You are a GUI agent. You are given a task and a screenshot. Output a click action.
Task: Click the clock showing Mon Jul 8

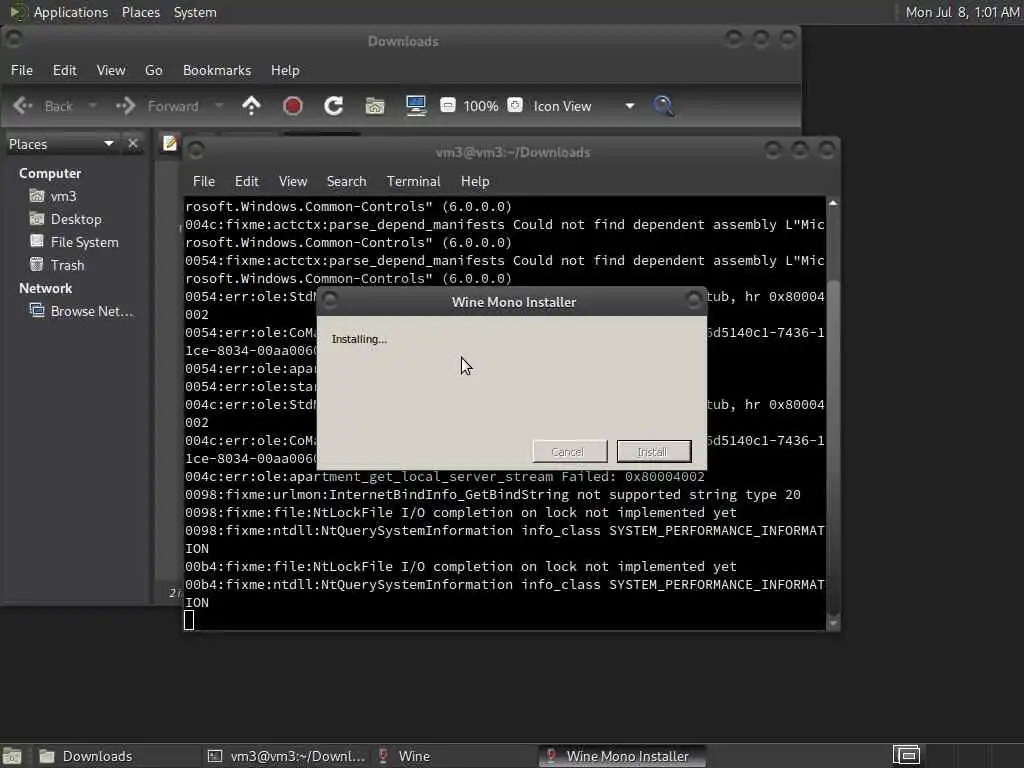962,12
